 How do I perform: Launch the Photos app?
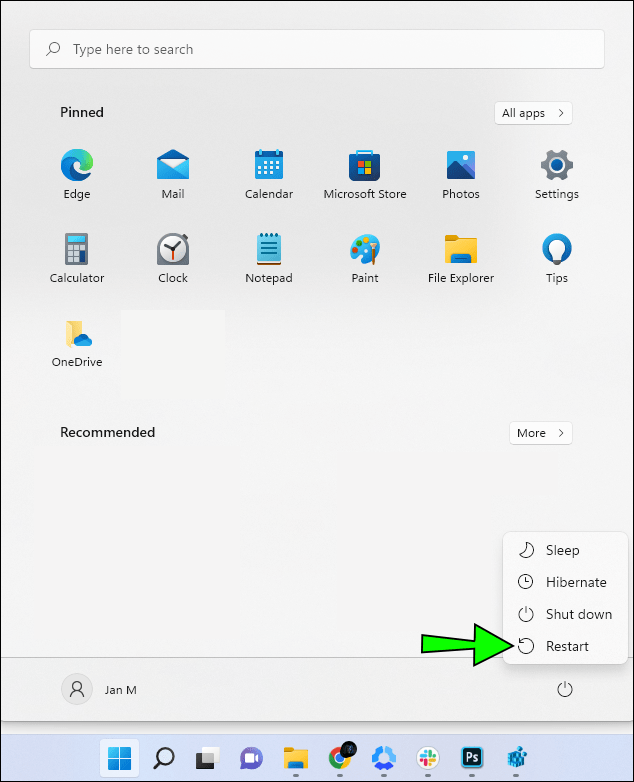tap(460, 174)
